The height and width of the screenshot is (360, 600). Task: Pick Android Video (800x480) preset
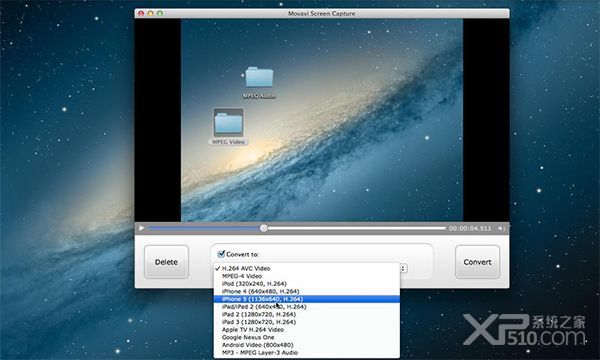point(307,345)
